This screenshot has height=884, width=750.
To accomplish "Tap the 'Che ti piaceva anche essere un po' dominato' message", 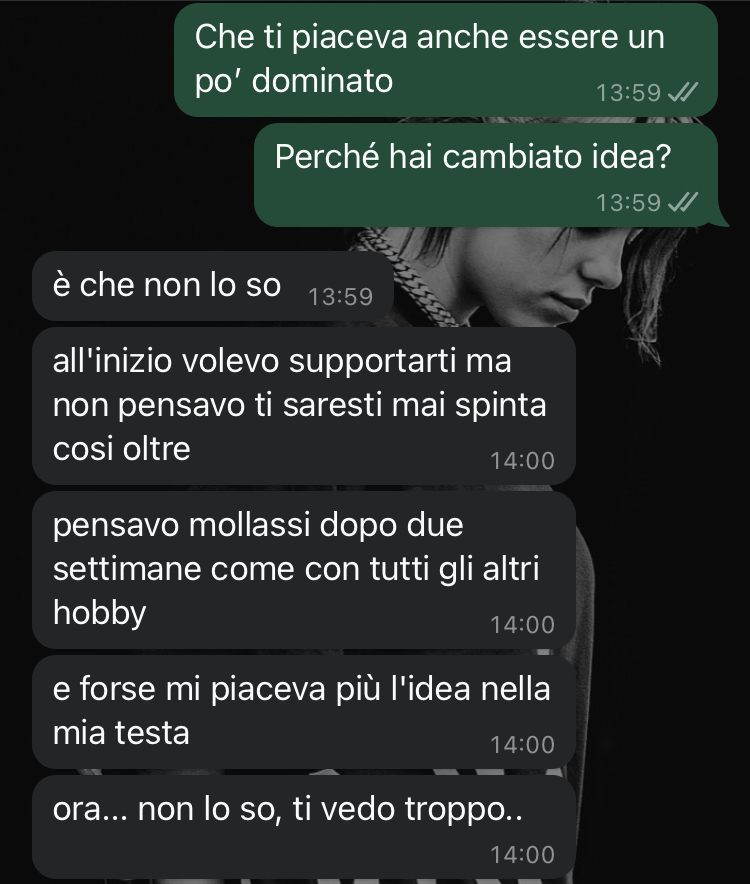I will 445,60.
